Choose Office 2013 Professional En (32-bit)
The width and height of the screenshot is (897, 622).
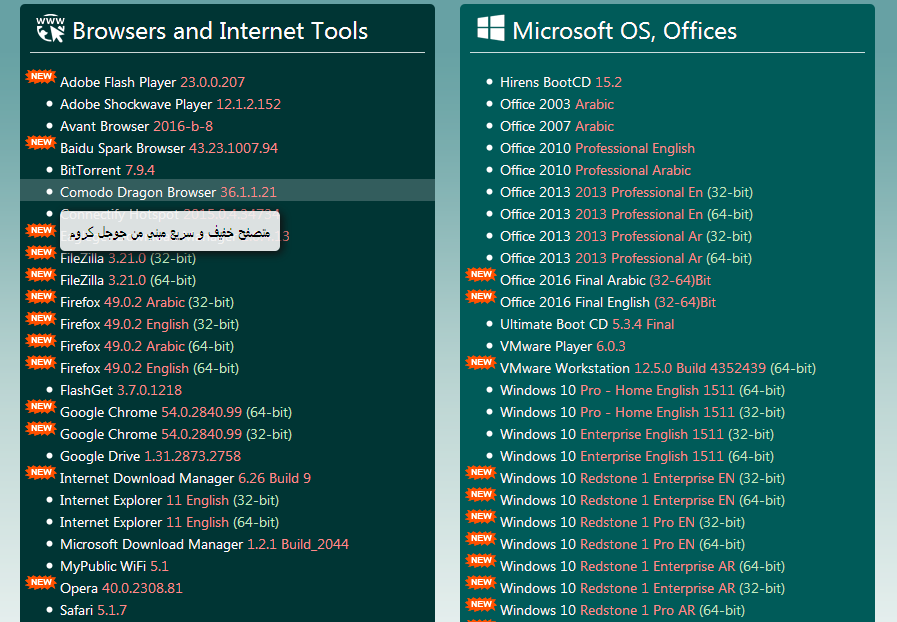[x=626, y=192]
